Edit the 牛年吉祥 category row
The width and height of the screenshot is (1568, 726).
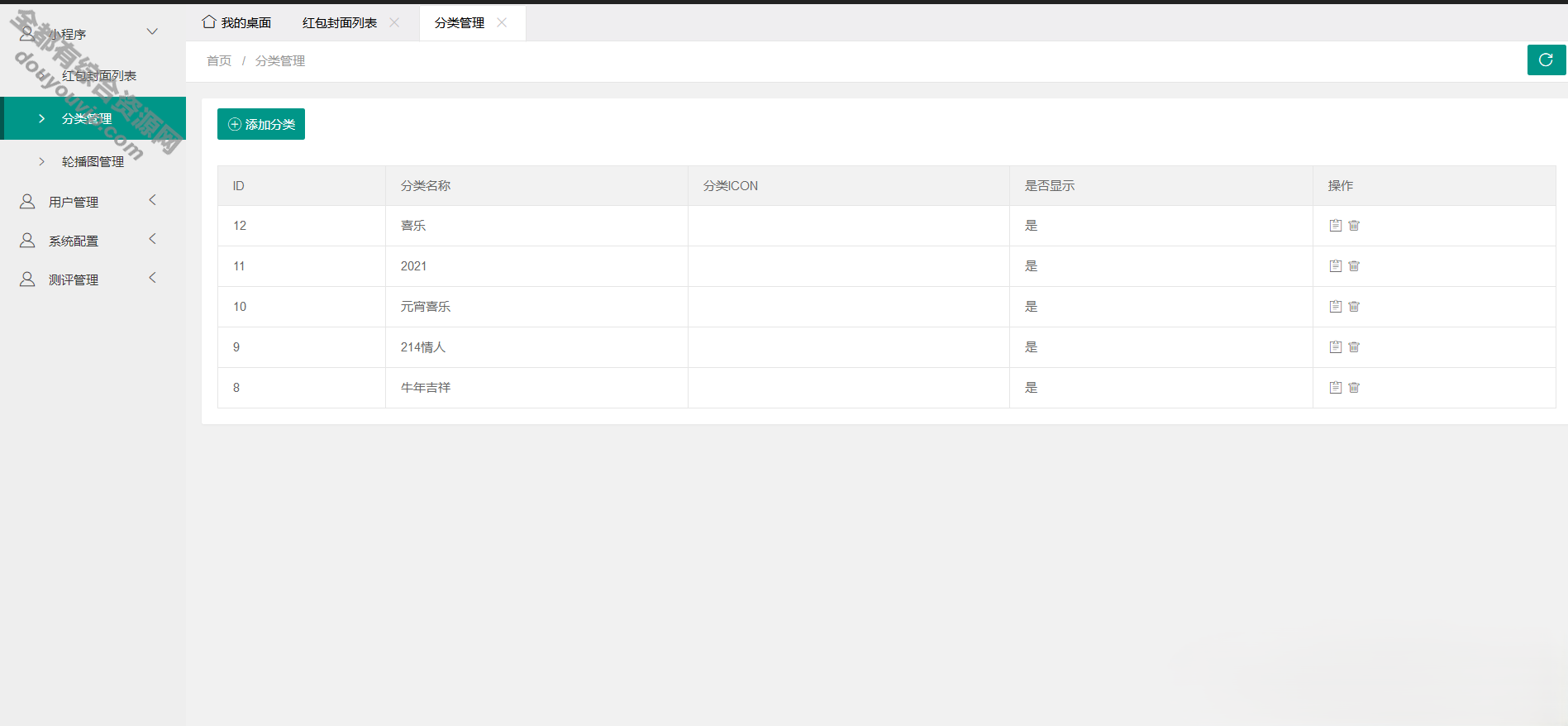(x=1335, y=387)
